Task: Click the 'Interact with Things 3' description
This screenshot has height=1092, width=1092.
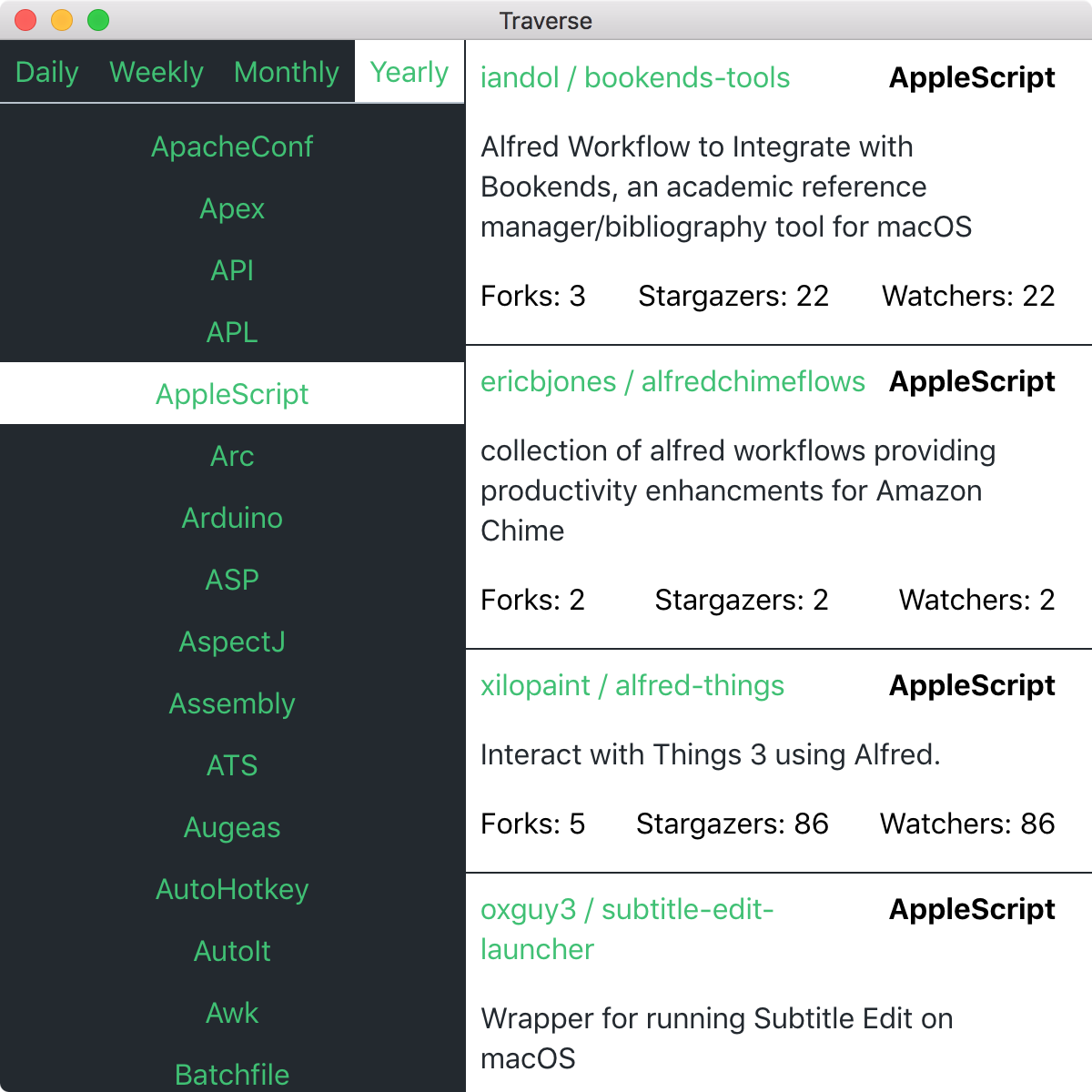Action: tap(710, 754)
